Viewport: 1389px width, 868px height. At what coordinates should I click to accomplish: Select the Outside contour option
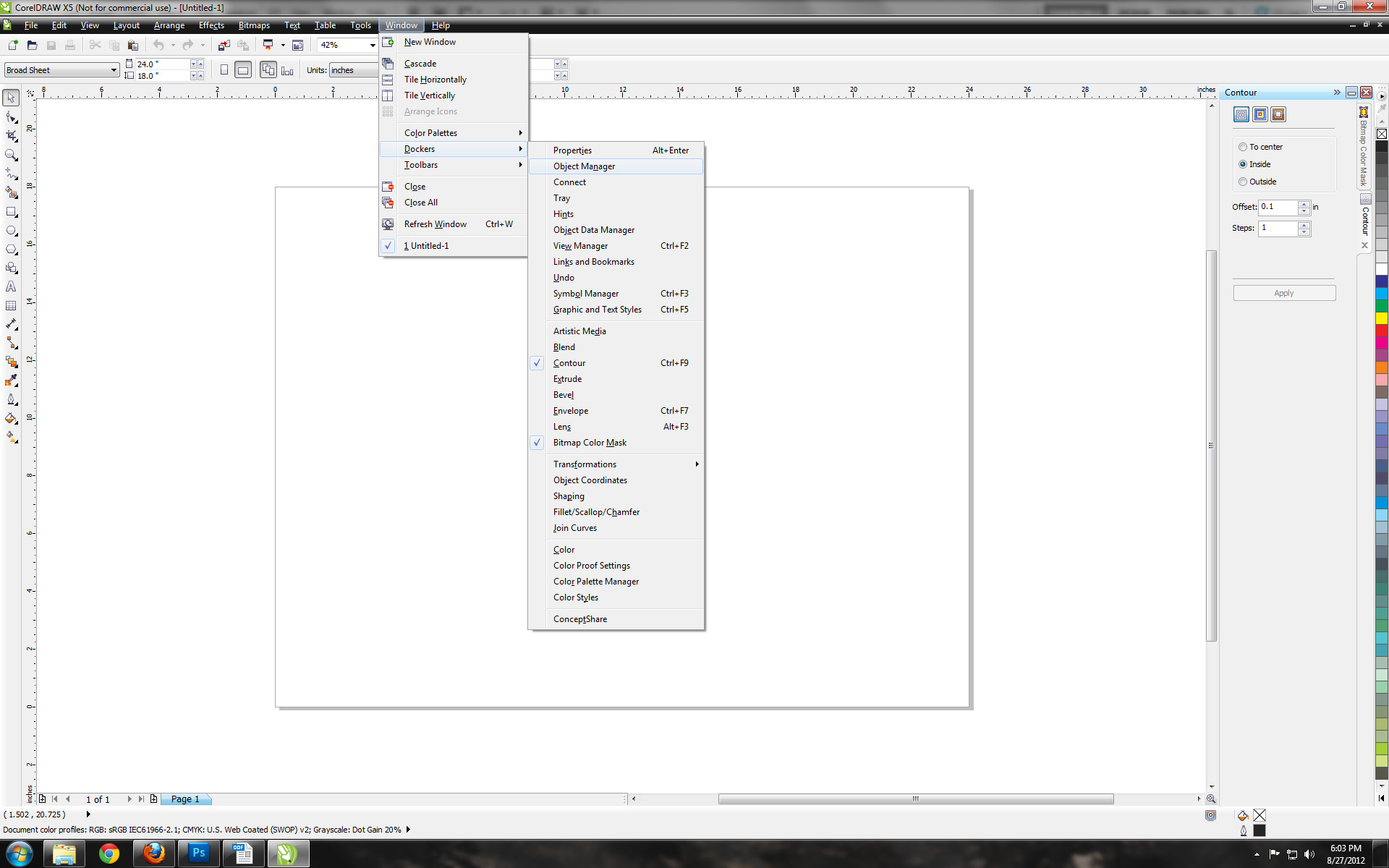tap(1258, 182)
